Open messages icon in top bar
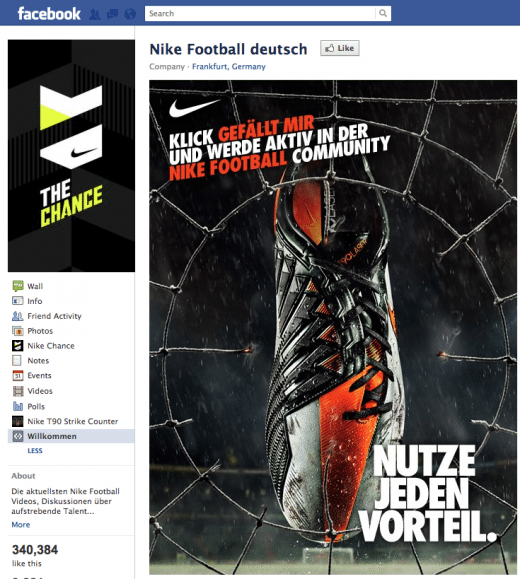This screenshot has width=520, height=579. 113,14
